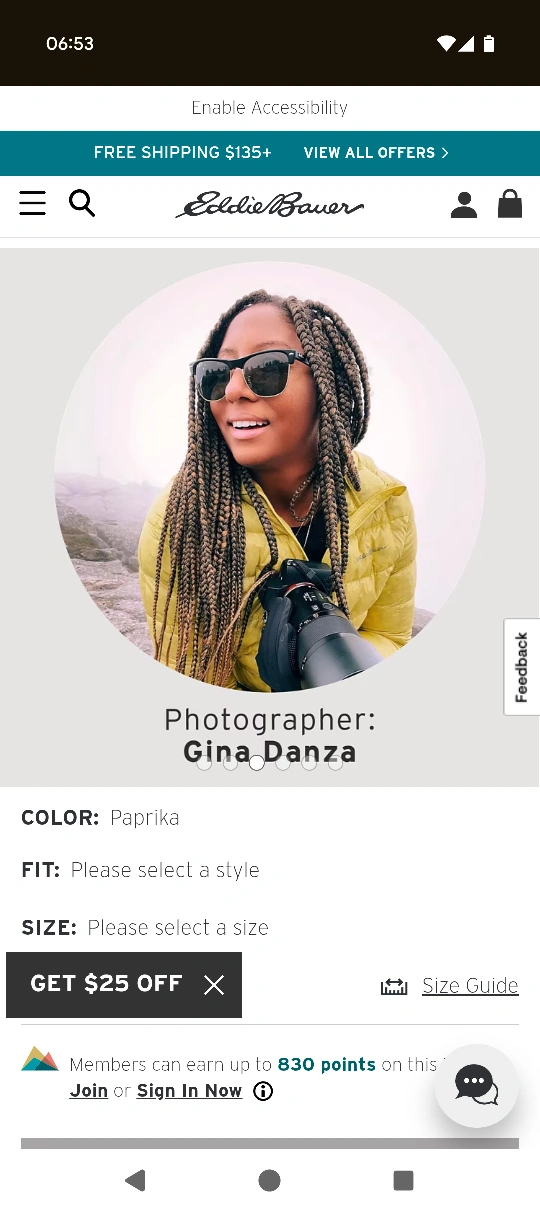Dismiss the GET $25 OFF banner
540x1212 pixels.
click(214, 985)
